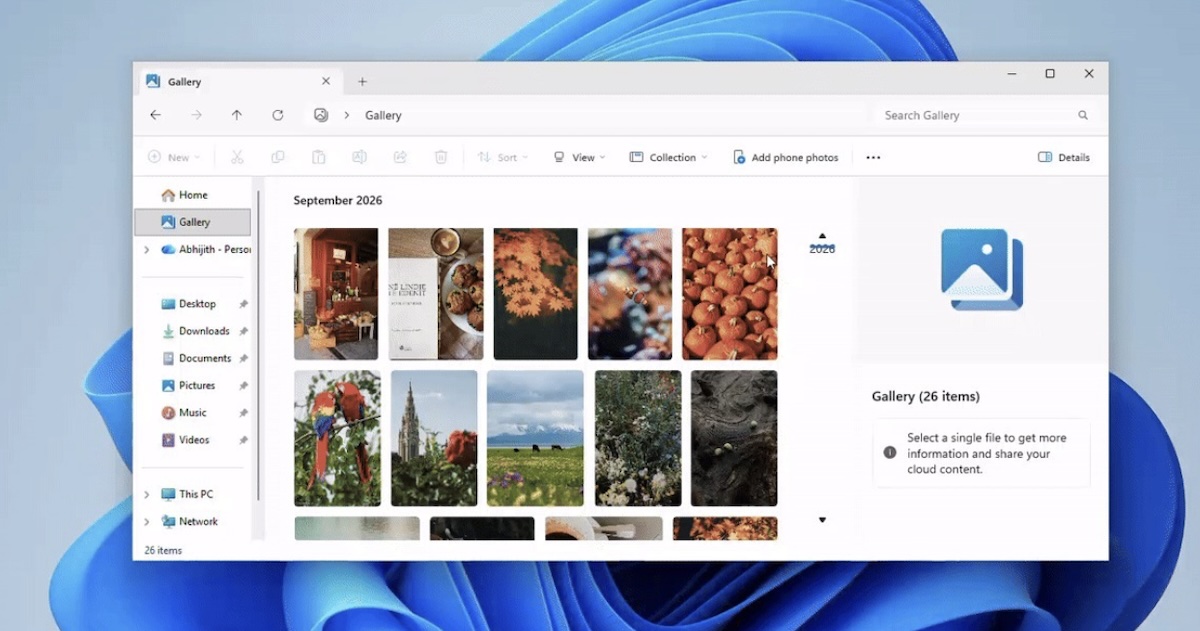Toggle the Details pane button

(1064, 157)
